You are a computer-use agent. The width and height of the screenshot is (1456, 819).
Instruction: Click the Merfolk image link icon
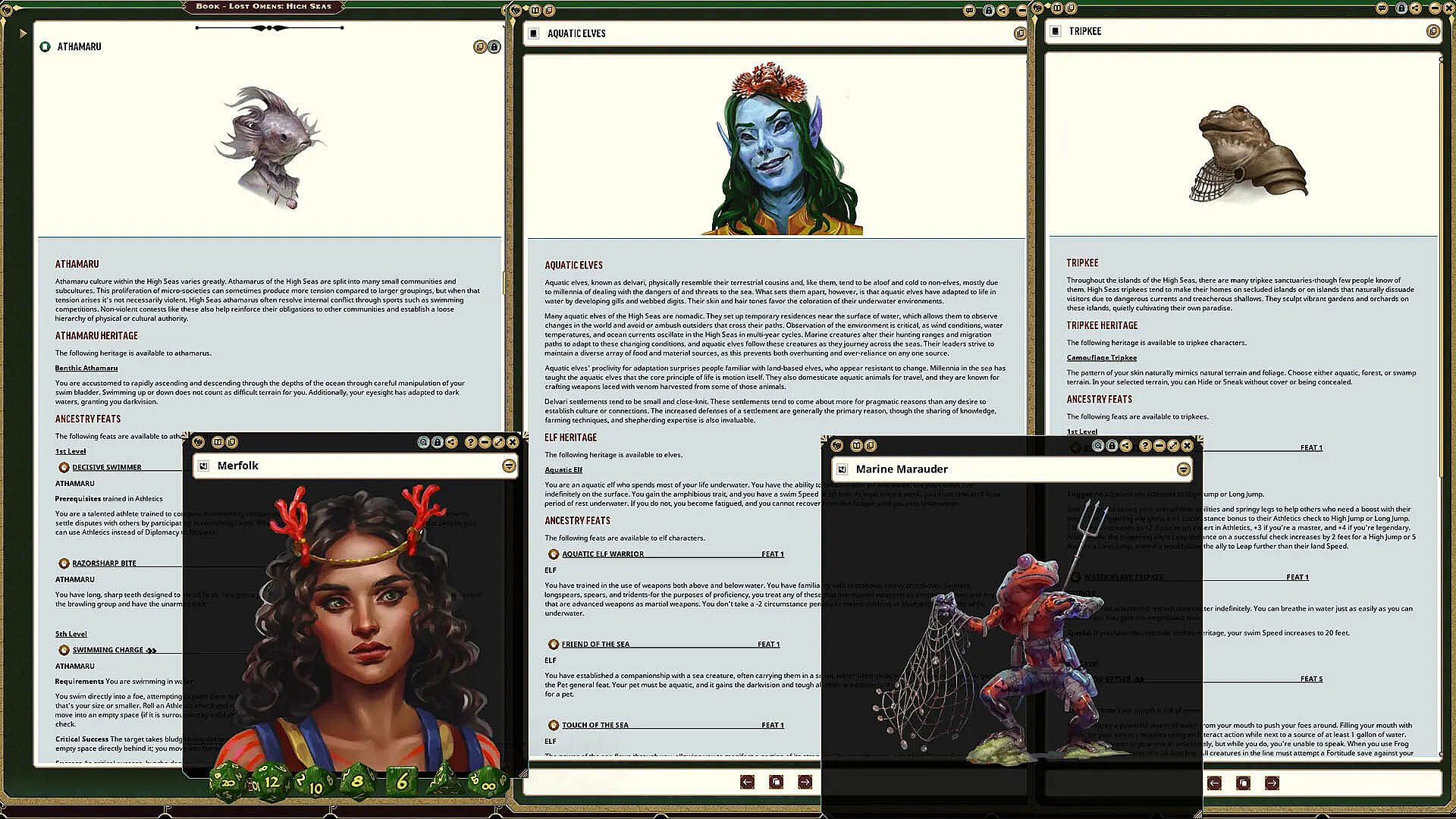coord(203,466)
